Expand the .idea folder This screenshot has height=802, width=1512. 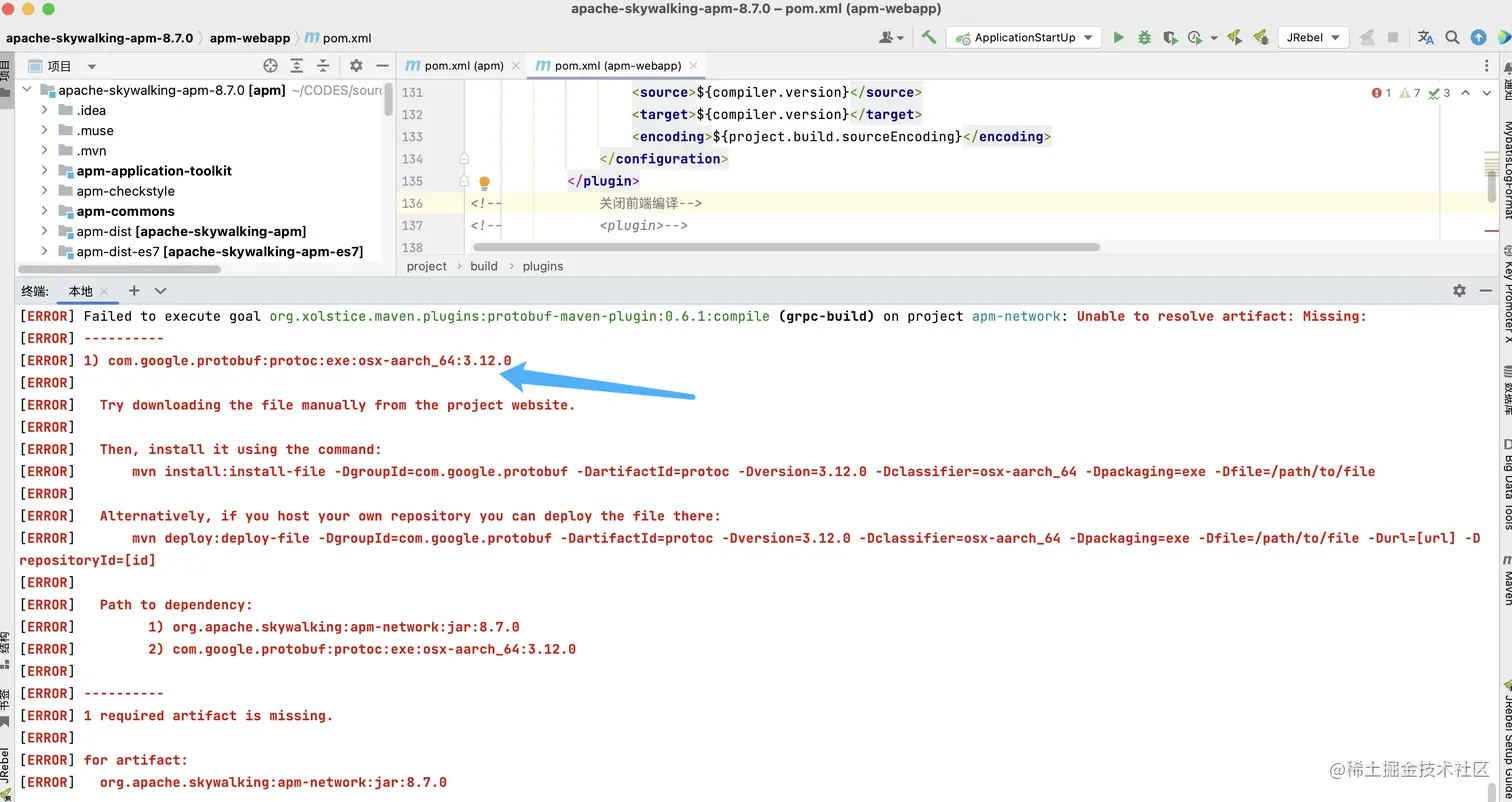pyautogui.click(x=45, y=110)
